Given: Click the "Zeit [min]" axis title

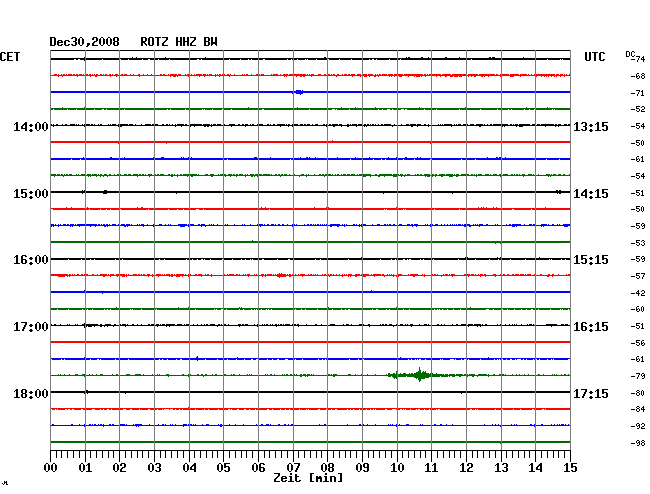Looking at the screenshot, I should pos(308,478).
